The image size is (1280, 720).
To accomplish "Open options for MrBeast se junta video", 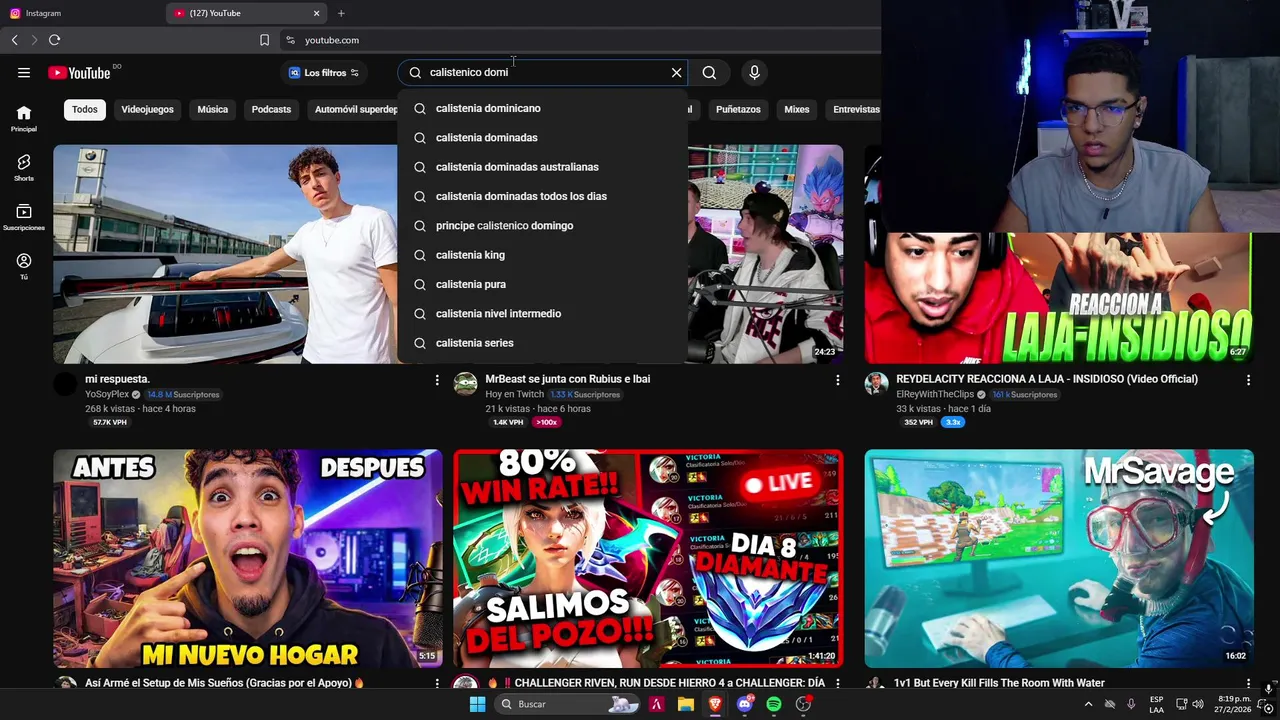I will pyautogui.click(x=837, y=380).
